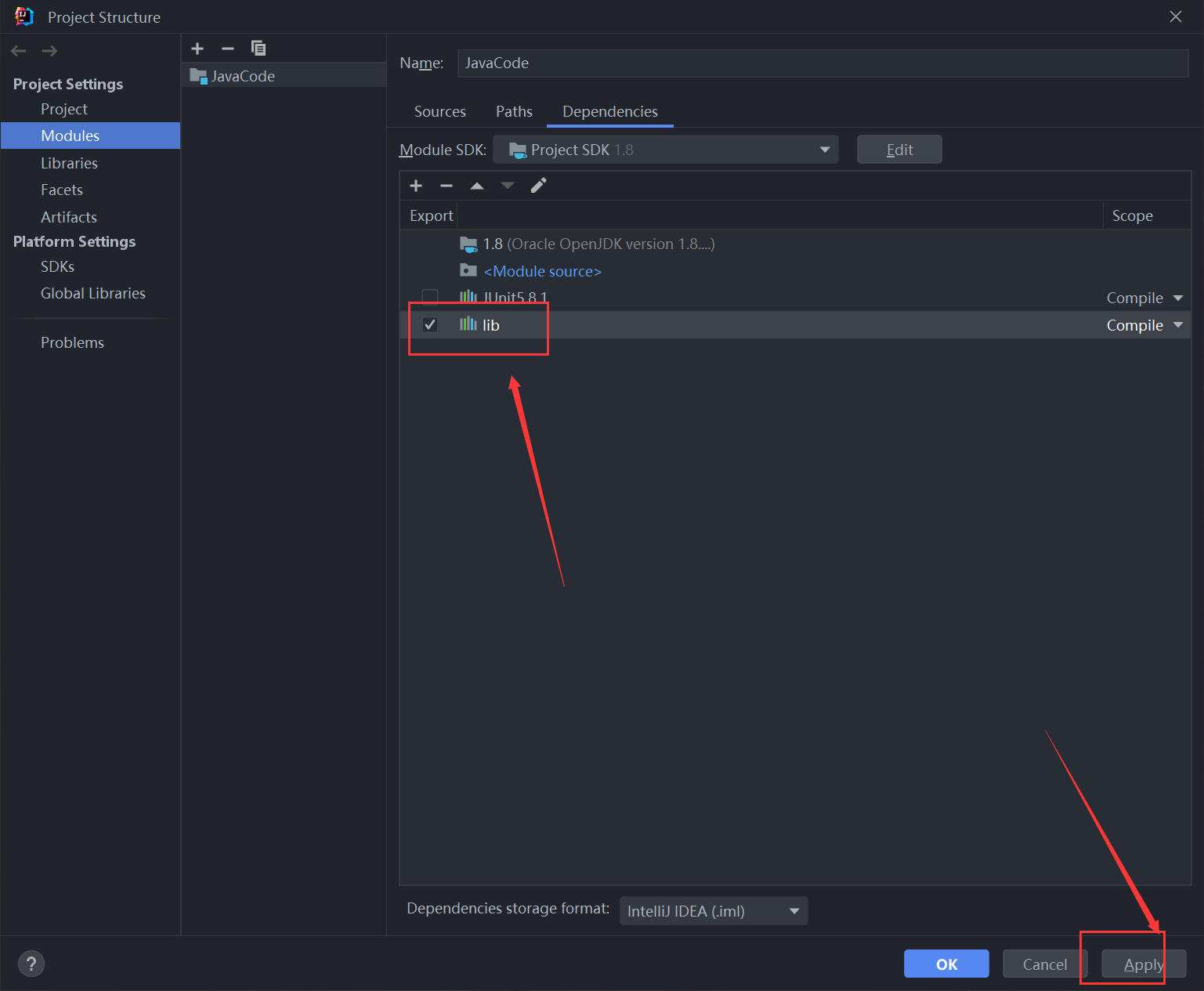Screen dimensions: 1204x991
Task: Remove the selected dependency
Action: pyautogui.click(x=447, y=186)
